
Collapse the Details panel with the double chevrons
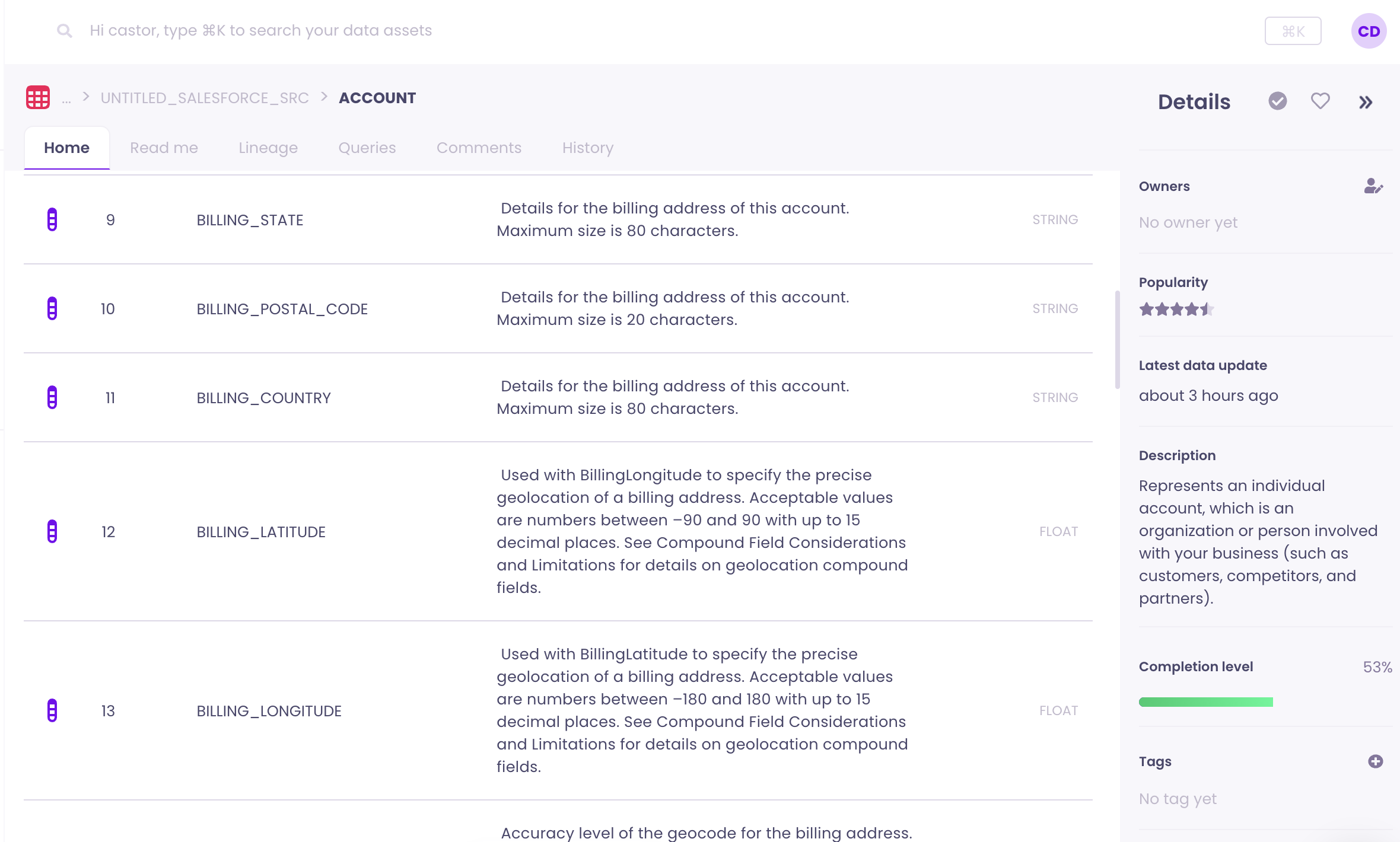coord(1366,101)
